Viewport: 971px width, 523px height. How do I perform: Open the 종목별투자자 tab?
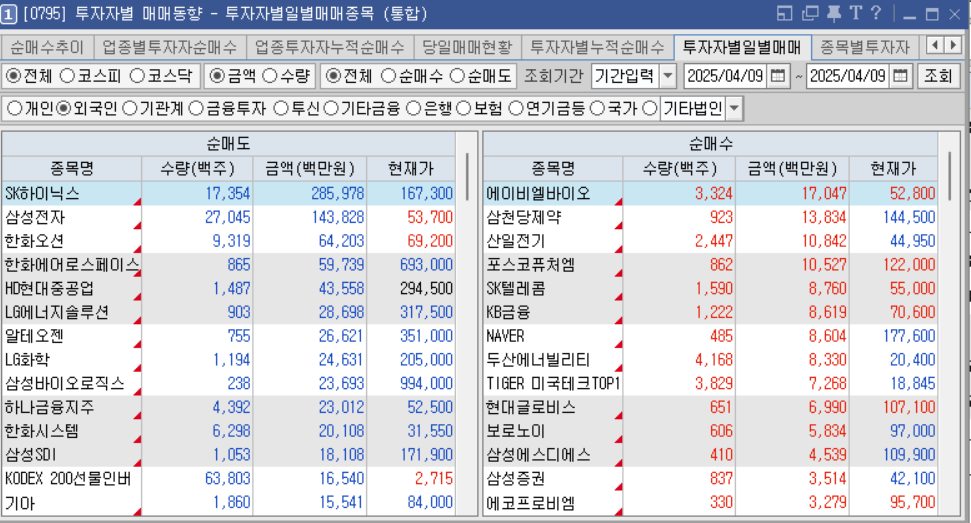864,47
